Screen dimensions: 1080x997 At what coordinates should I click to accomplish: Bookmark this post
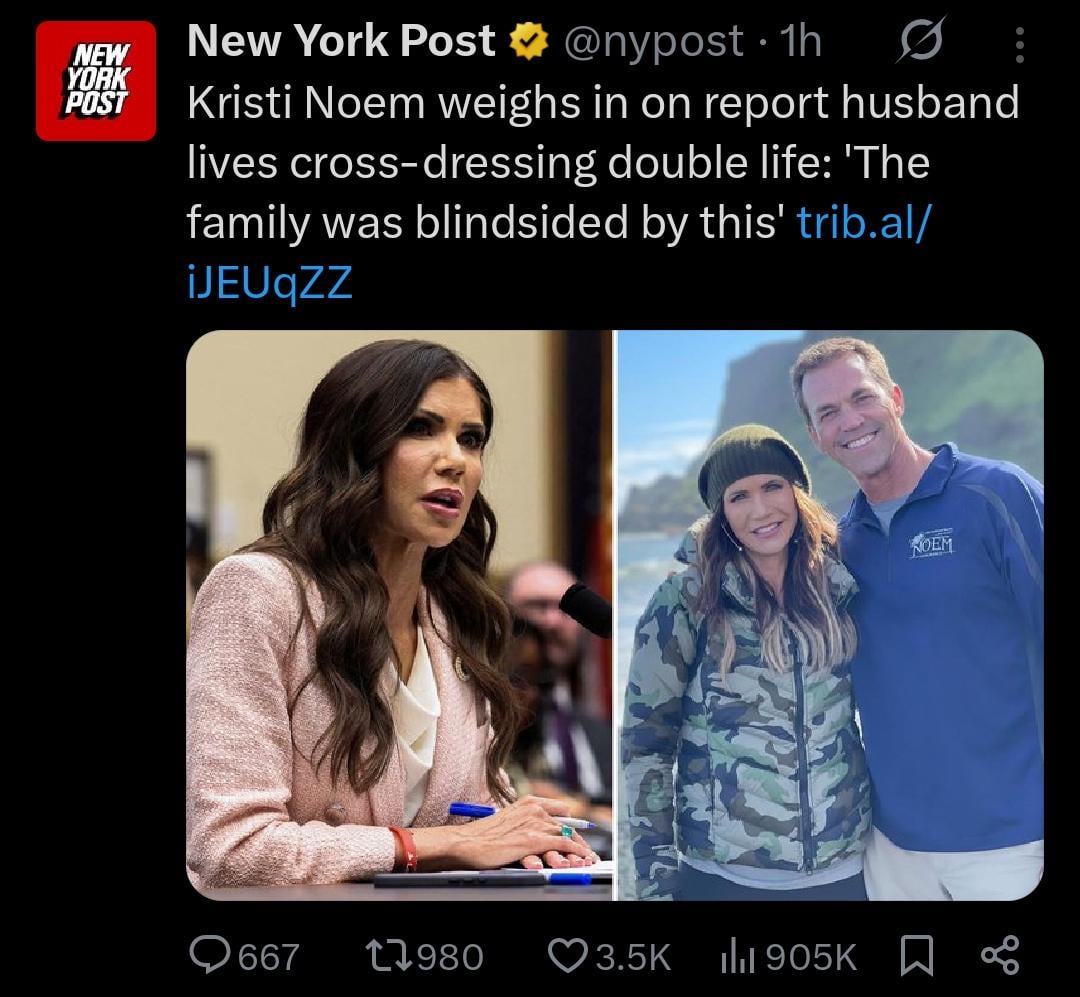point(917,955)
